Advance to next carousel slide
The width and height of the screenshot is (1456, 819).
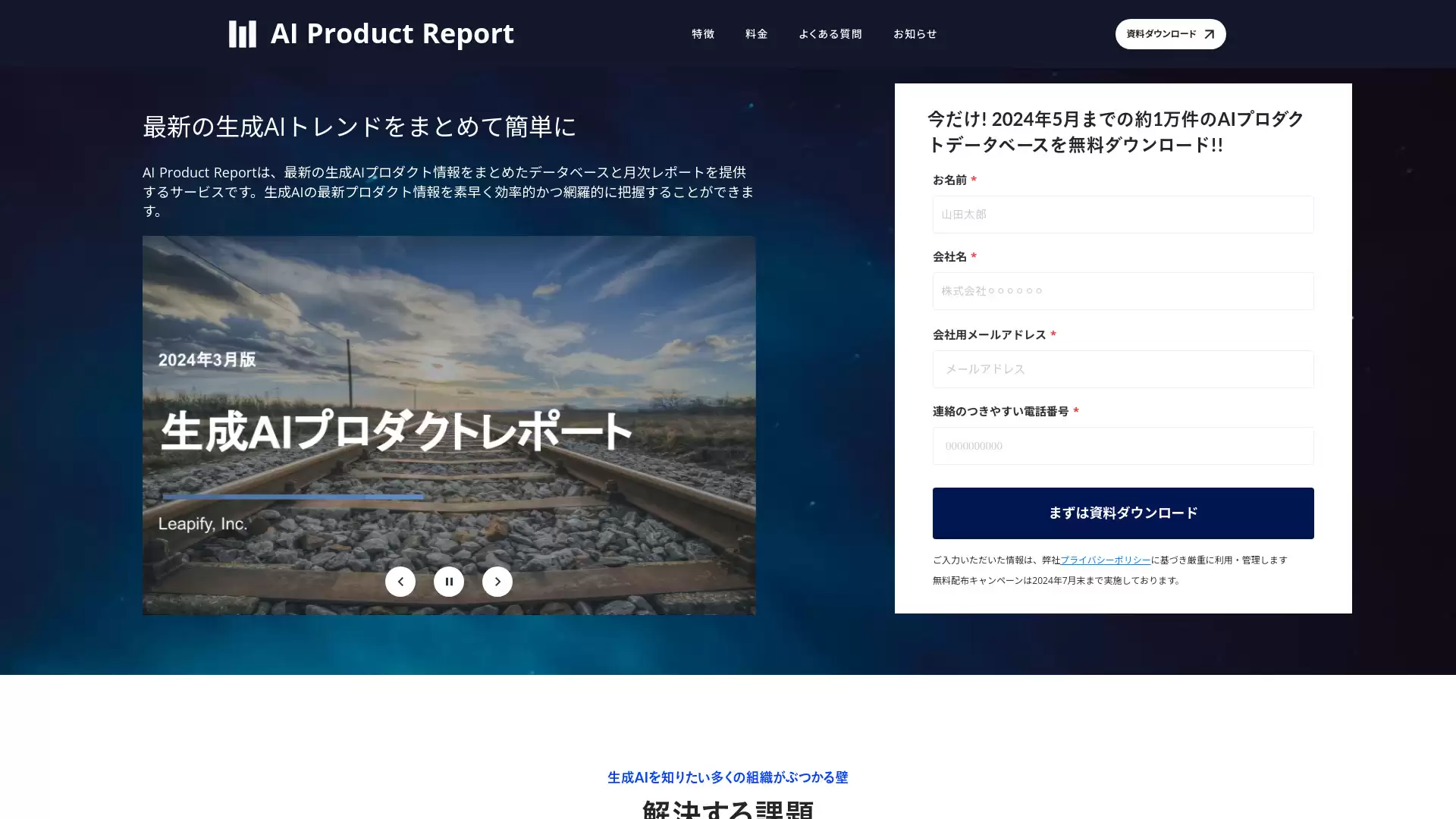click(497, 582)
